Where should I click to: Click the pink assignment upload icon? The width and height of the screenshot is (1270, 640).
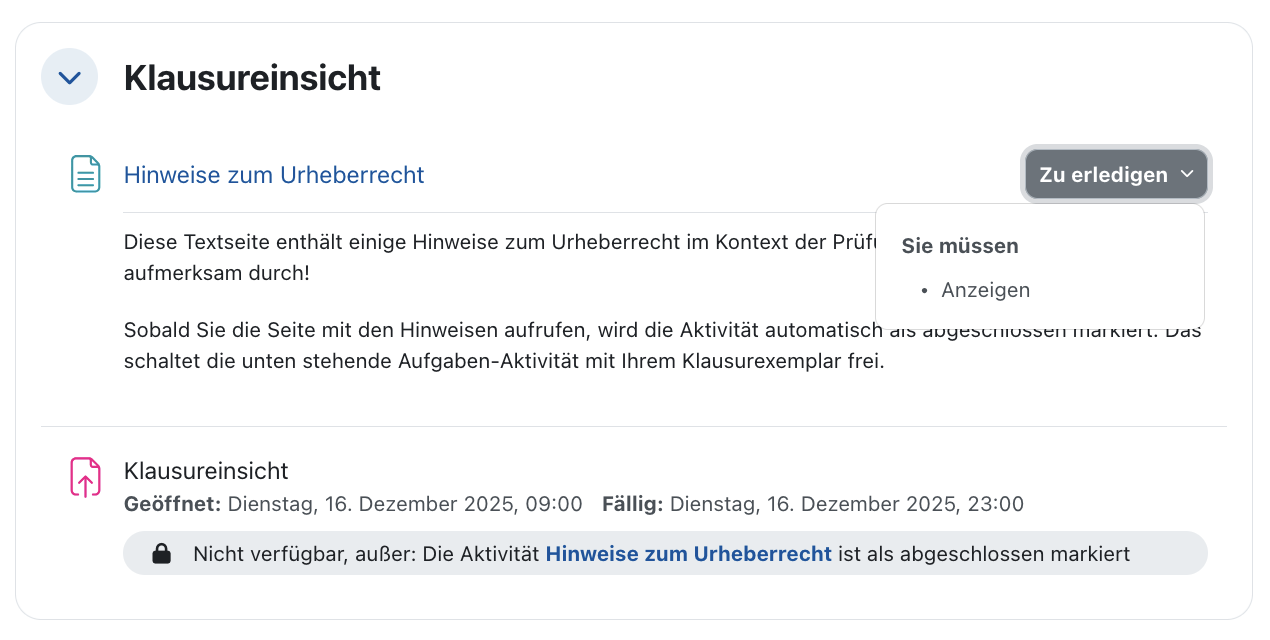(86, 477)
